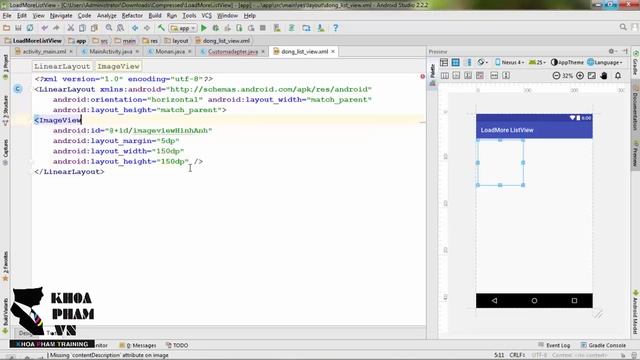Click the Stop square toolbar icon
Image resolution: width=640 pixels, height=360 pixels.
263,28
